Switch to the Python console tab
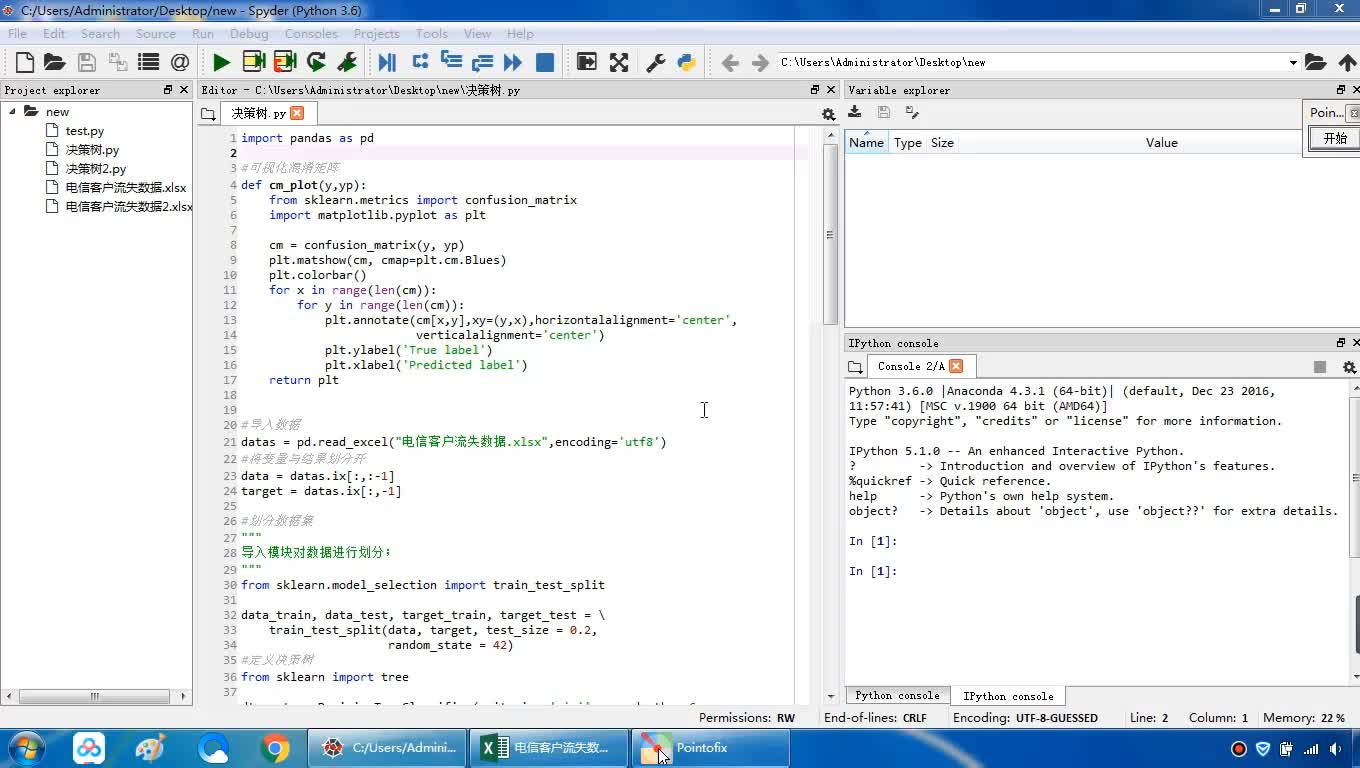 click(897, 696)
